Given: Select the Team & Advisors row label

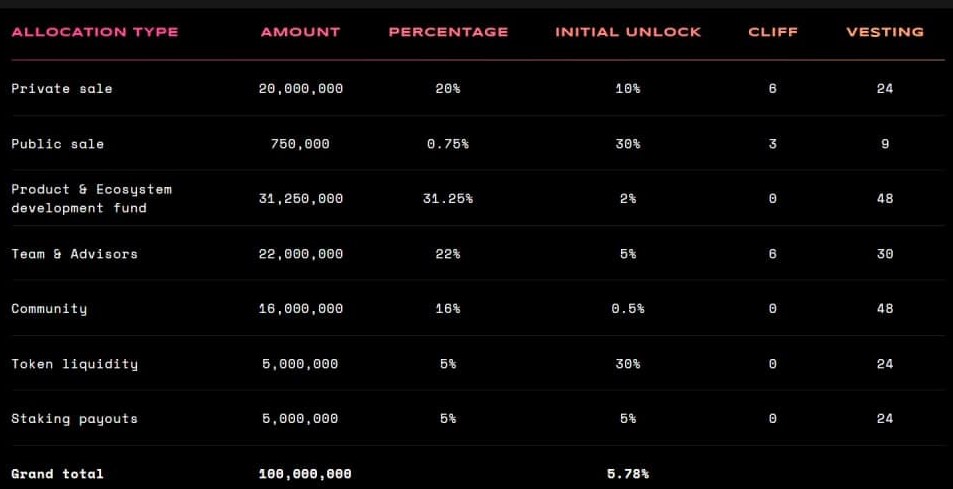Looking at the screenshot, I should (74, 254).
